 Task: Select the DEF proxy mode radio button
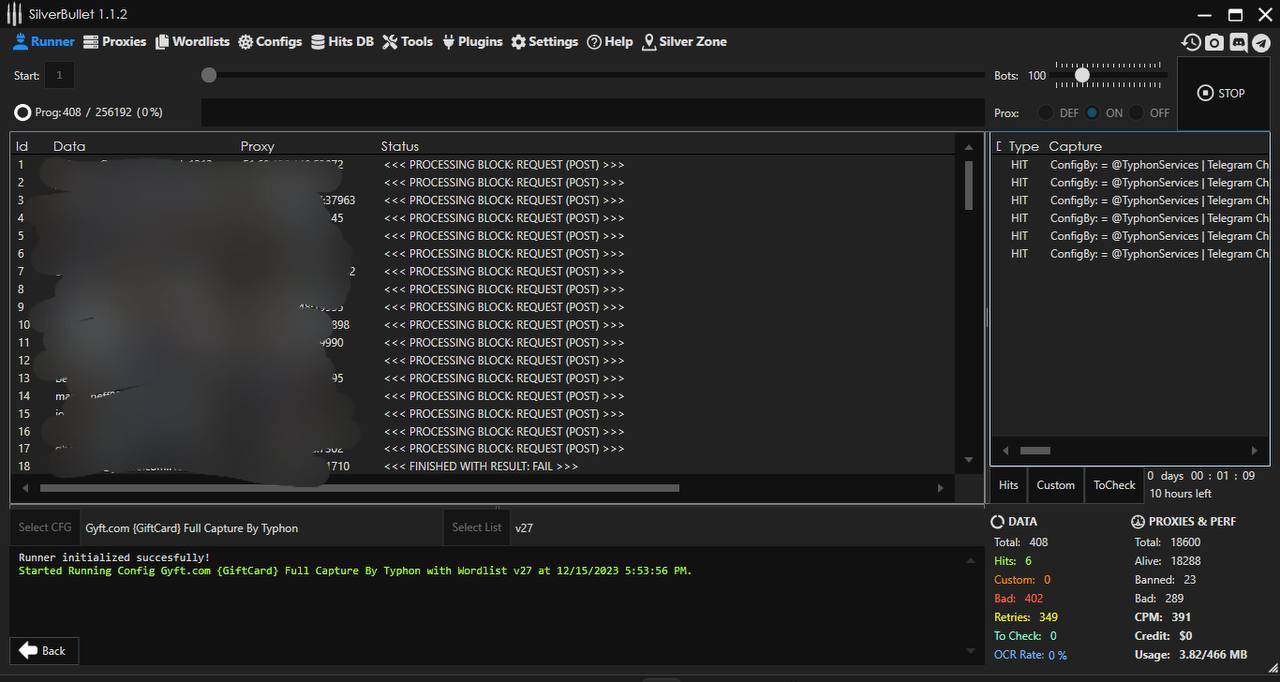click(1046, 113)
